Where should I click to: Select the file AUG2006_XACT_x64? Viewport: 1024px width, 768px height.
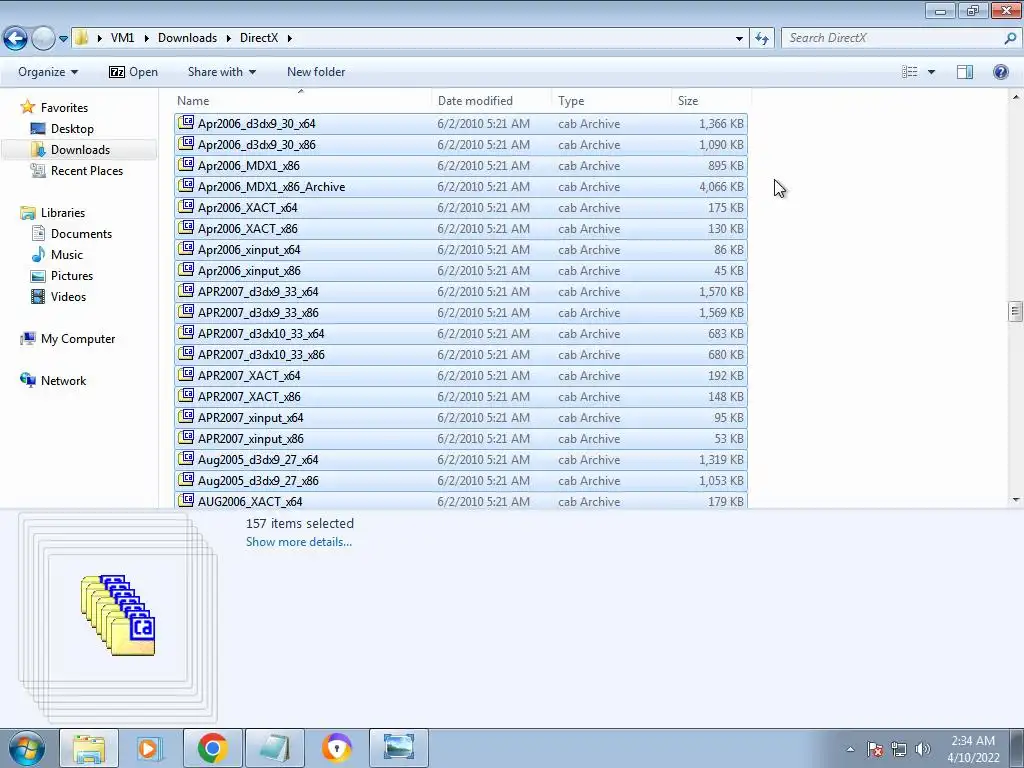tap(461, 501)
